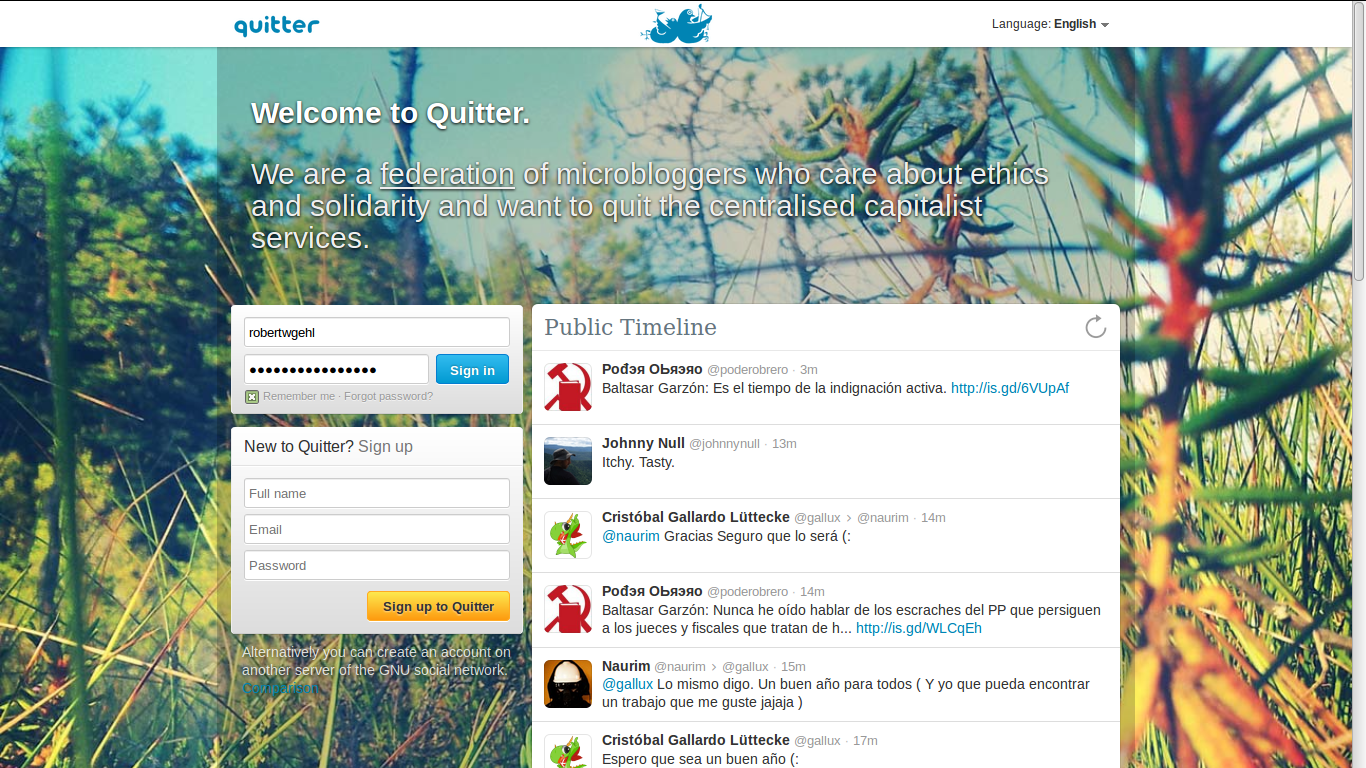Open the Language: English dropdown
The image size is (1366, 768).
[1050, 24]
